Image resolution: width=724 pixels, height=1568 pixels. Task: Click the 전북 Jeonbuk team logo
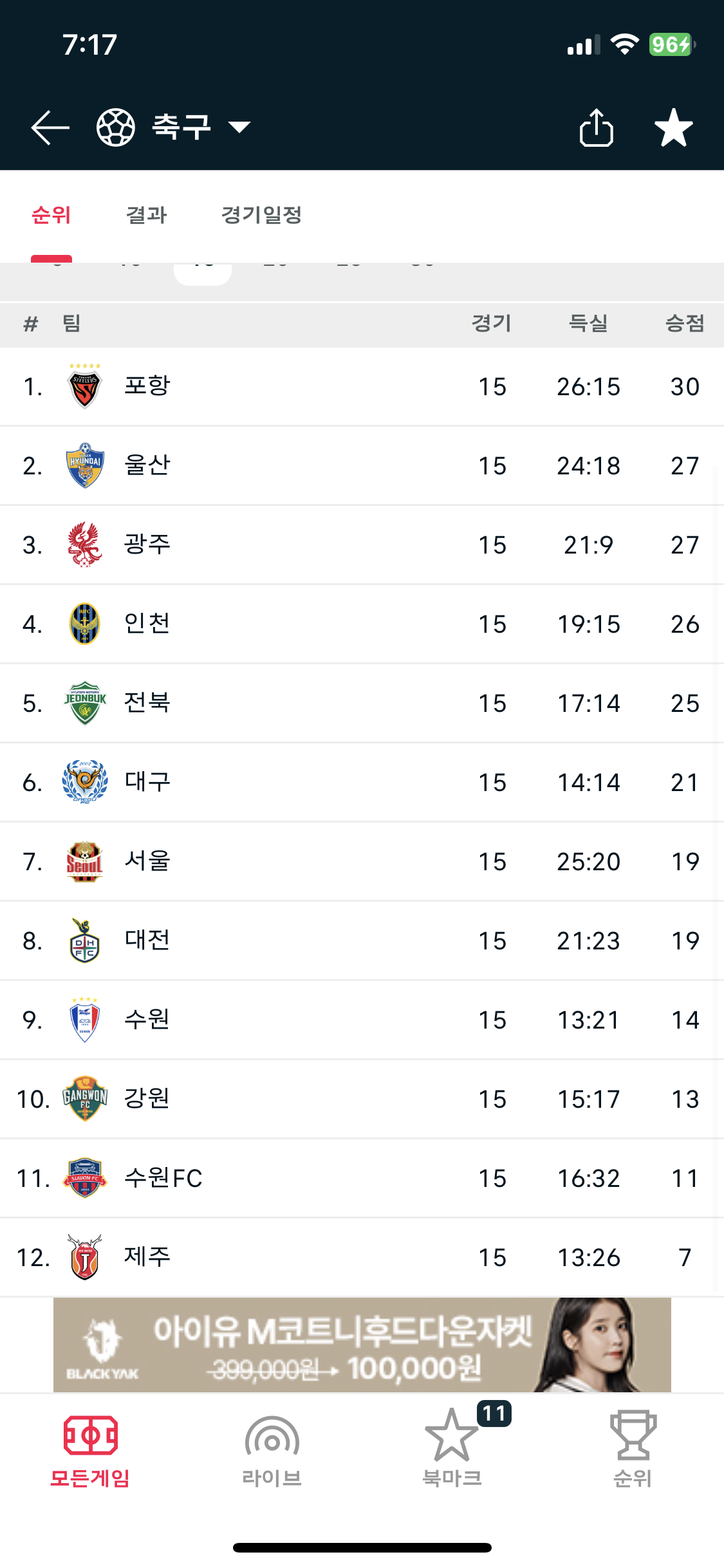click(x=85, y=703)
